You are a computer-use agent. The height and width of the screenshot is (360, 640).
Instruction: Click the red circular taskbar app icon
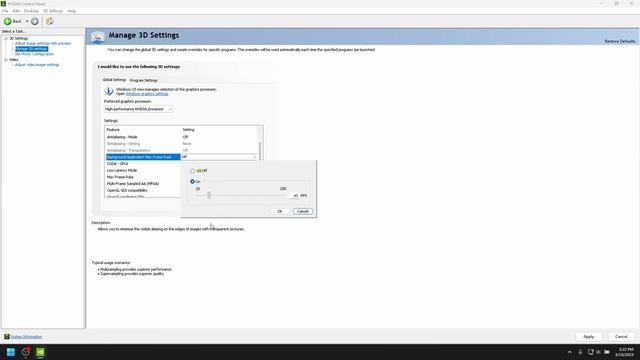pos(26,352)
